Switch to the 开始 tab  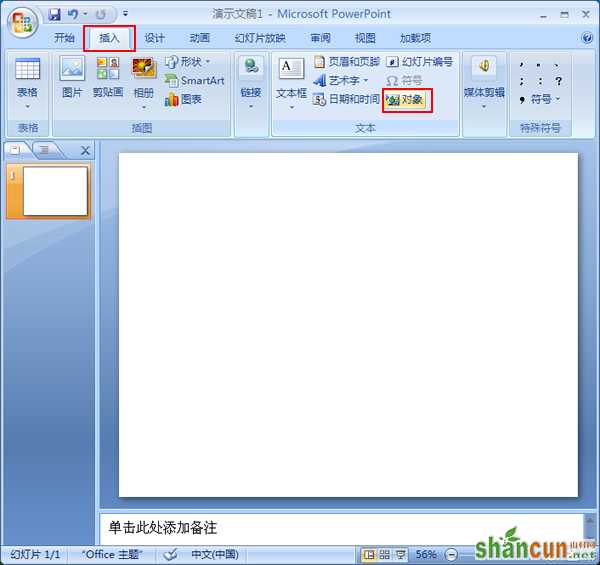tap(64, 38)
